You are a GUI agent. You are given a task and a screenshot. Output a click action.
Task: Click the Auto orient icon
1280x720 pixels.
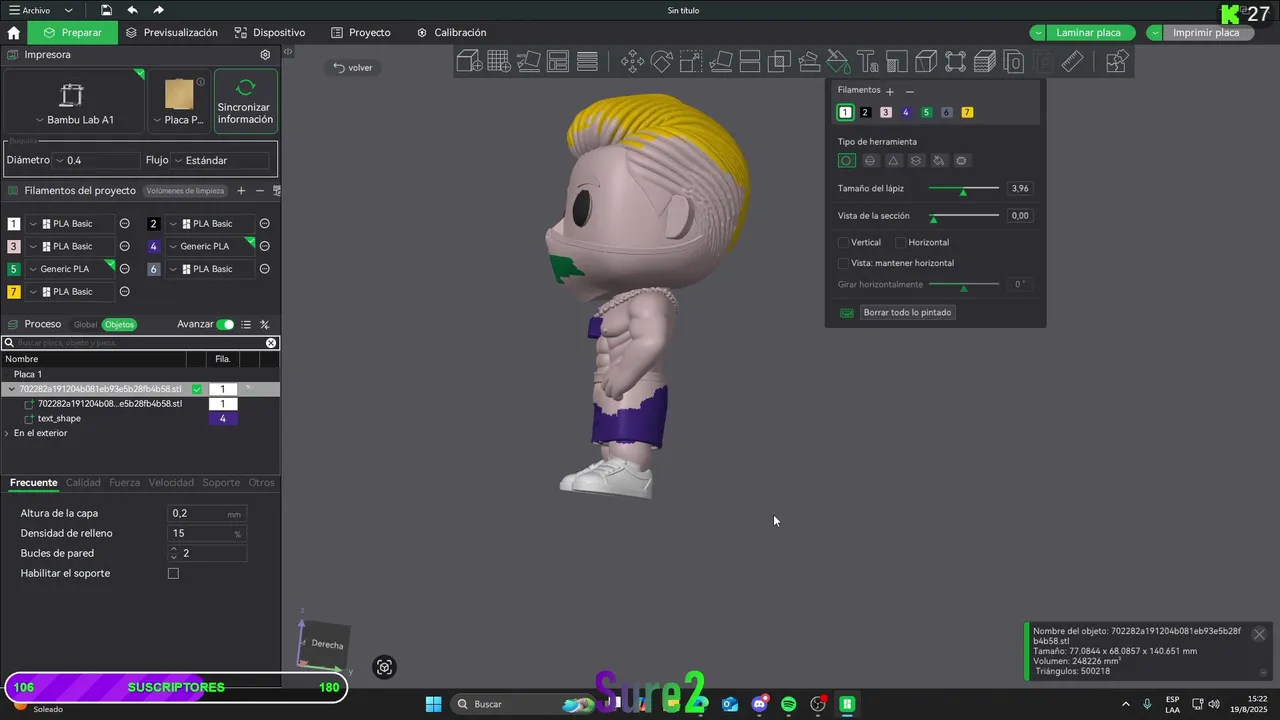(x=528, y=62)
